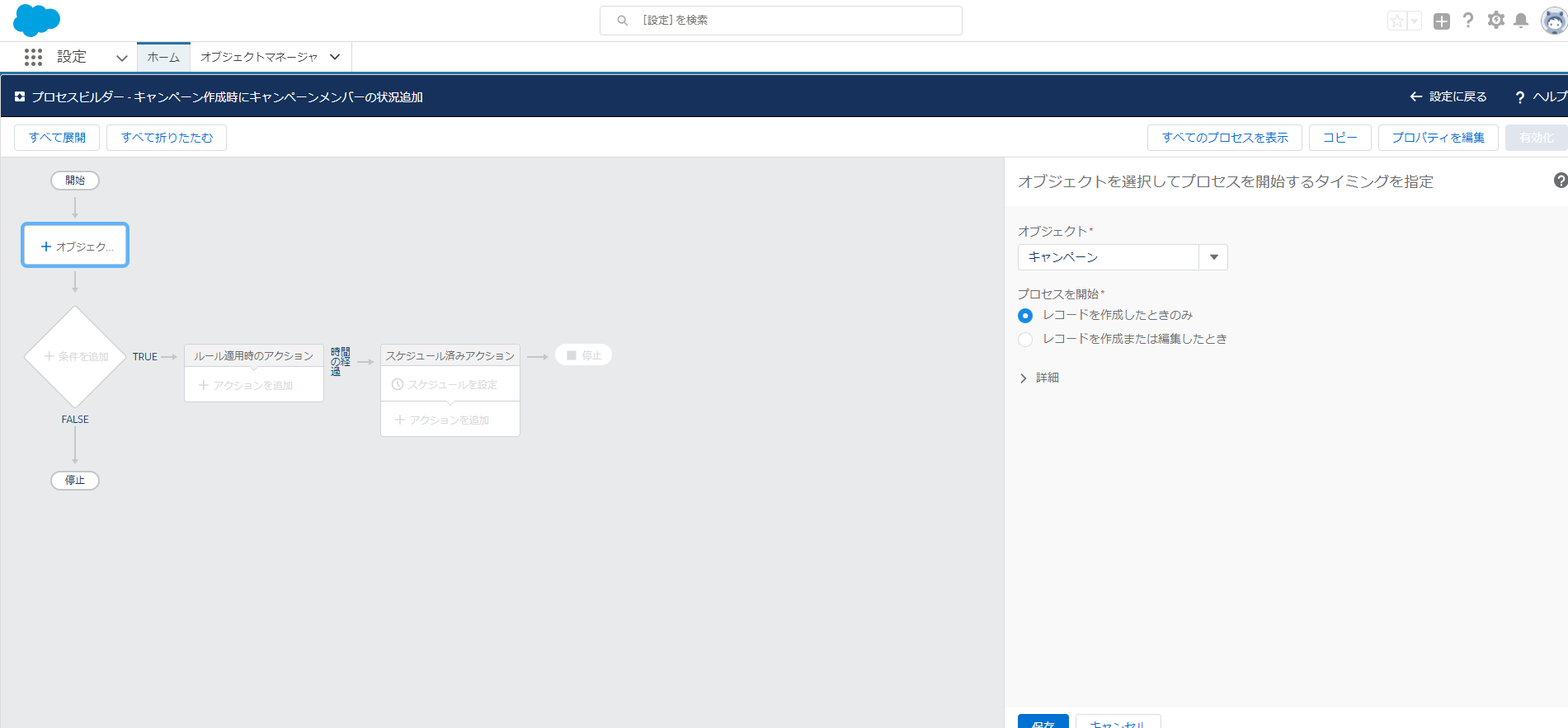Click the Salesforce cloud logo
Screen dimensions: 1568x728
pos(36,20)
